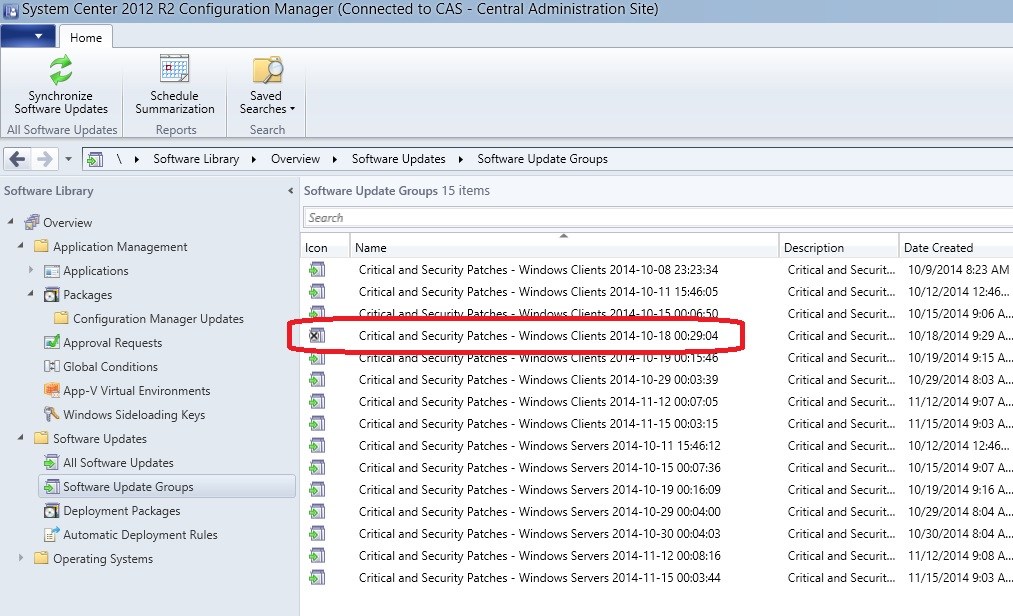1013x616 pixels.
Task: Open Schedule Summarization
Action: point(175,90)
